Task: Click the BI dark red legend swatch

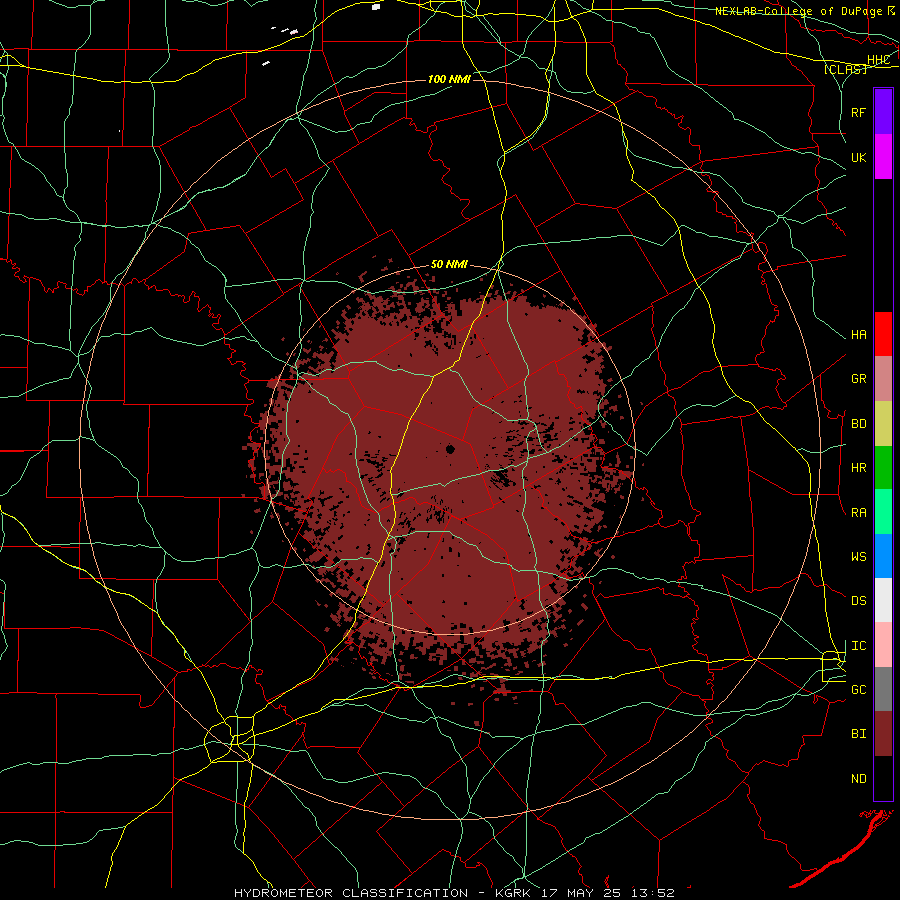Action: pyautogui.click(x=883, y=734)
